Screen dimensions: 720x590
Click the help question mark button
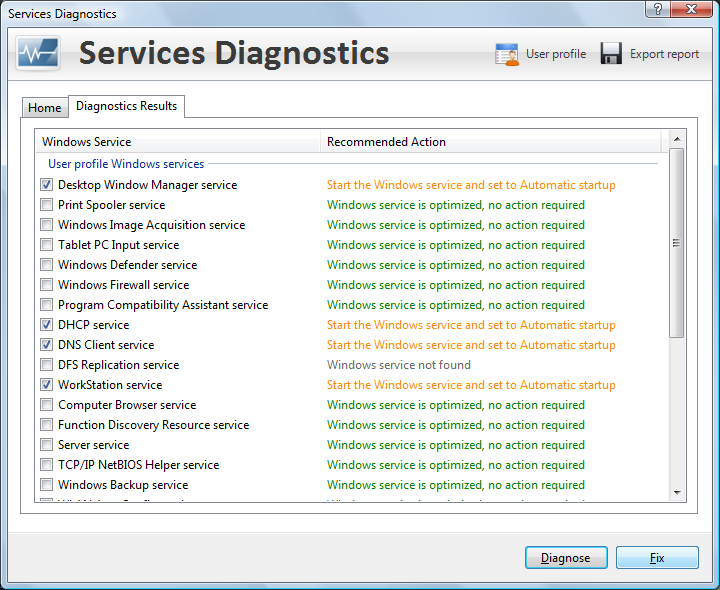pyautogui.click(x=658, y=9)
